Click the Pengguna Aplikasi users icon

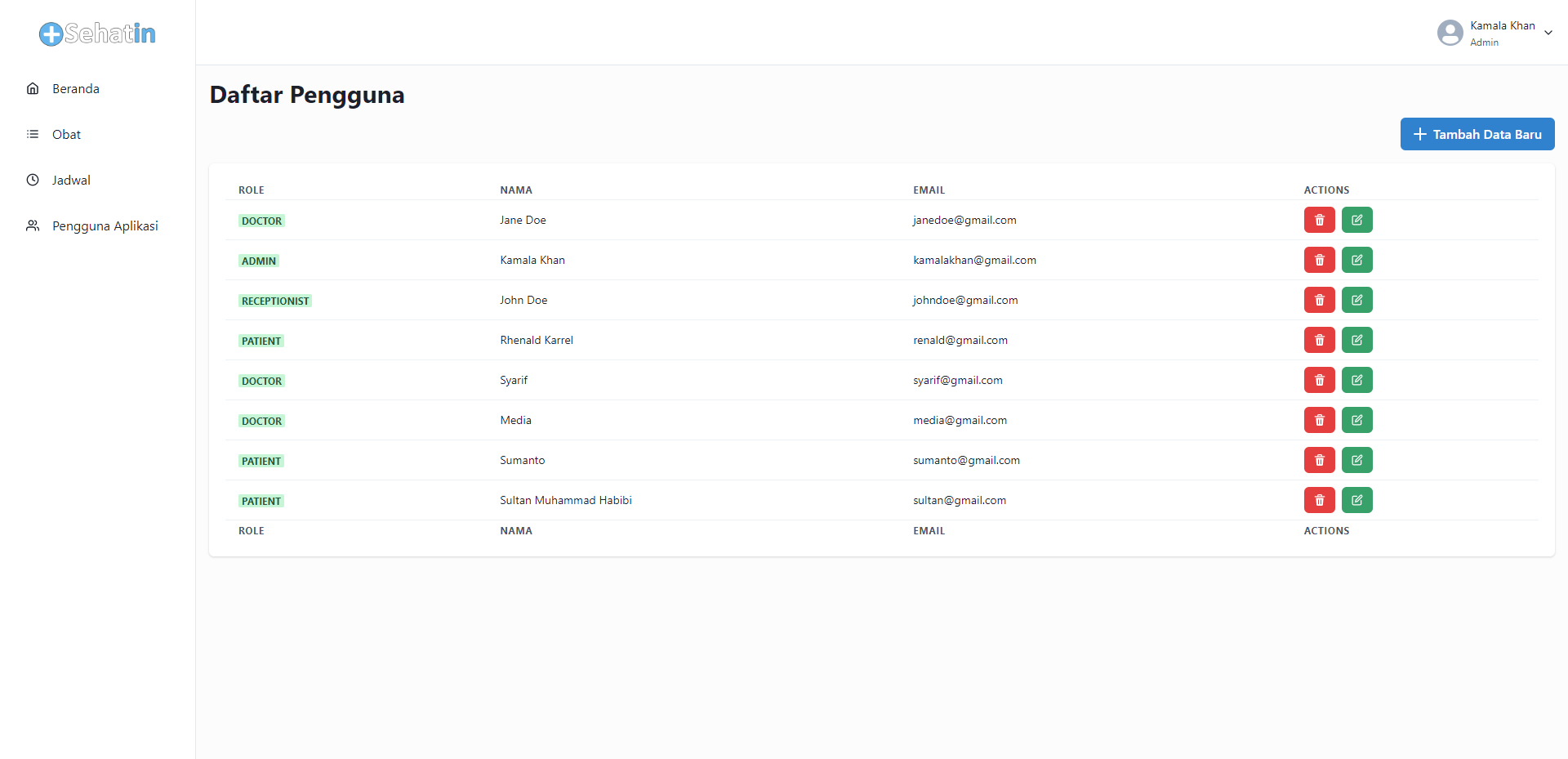33,225
